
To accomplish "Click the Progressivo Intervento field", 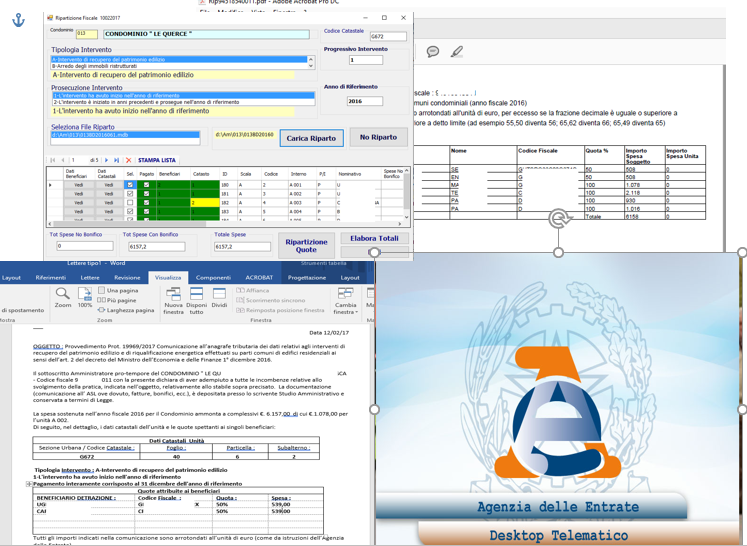I will (365, 60).
